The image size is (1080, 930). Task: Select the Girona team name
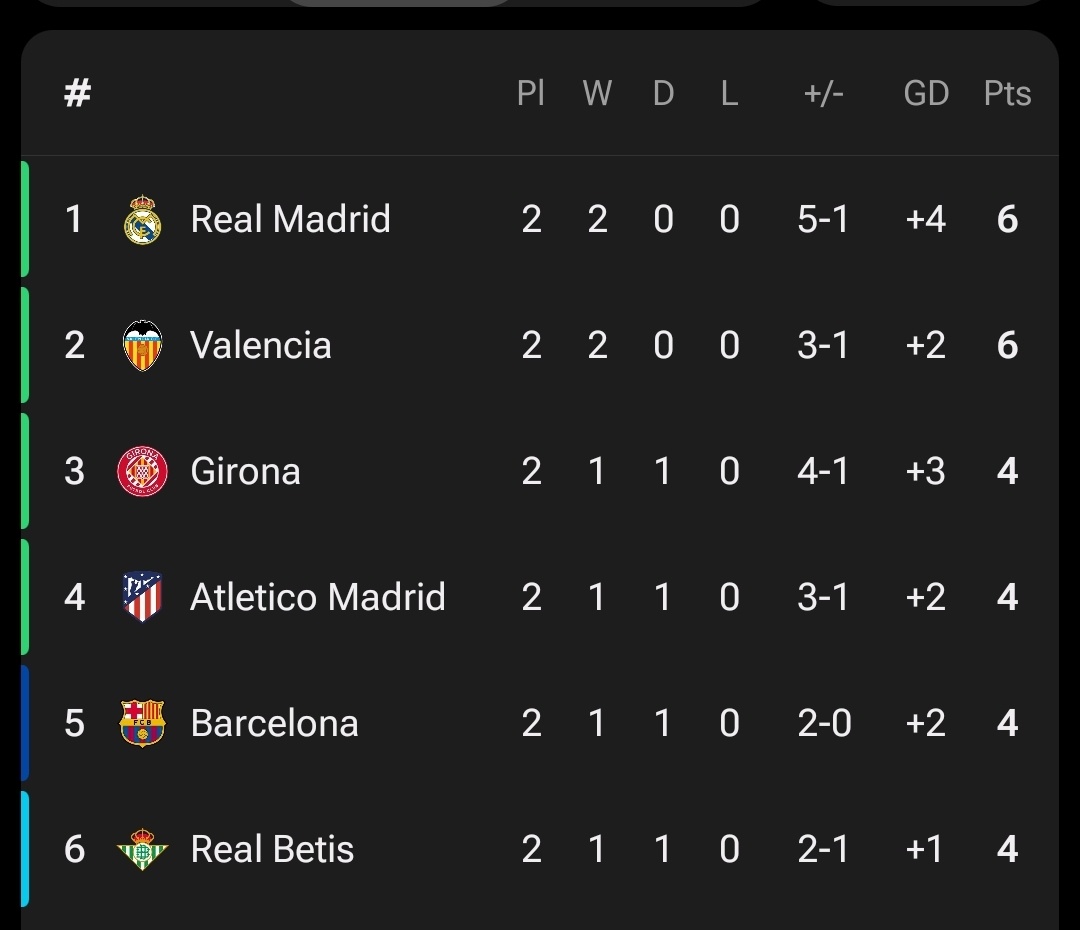tap(245, 471)
